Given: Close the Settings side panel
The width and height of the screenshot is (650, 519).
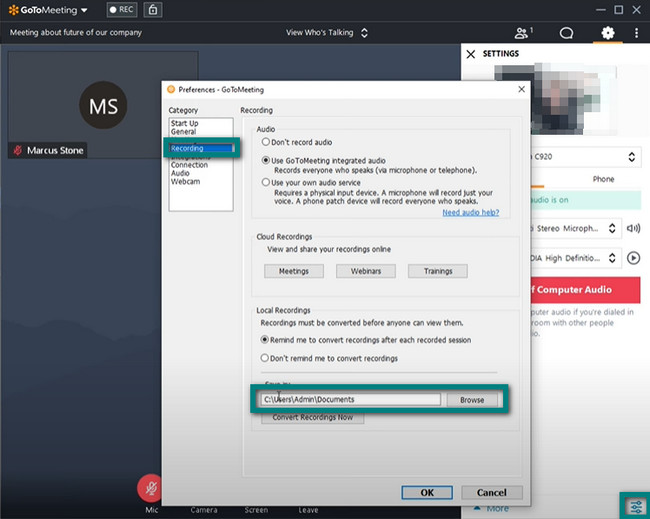Looking at the screenshot, I should pyautogui.click(x=471, y=54).
